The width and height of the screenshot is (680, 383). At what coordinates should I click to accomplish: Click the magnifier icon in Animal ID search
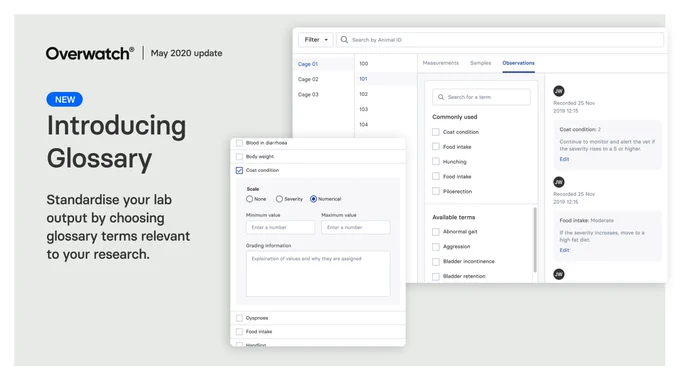pos(344,40)
